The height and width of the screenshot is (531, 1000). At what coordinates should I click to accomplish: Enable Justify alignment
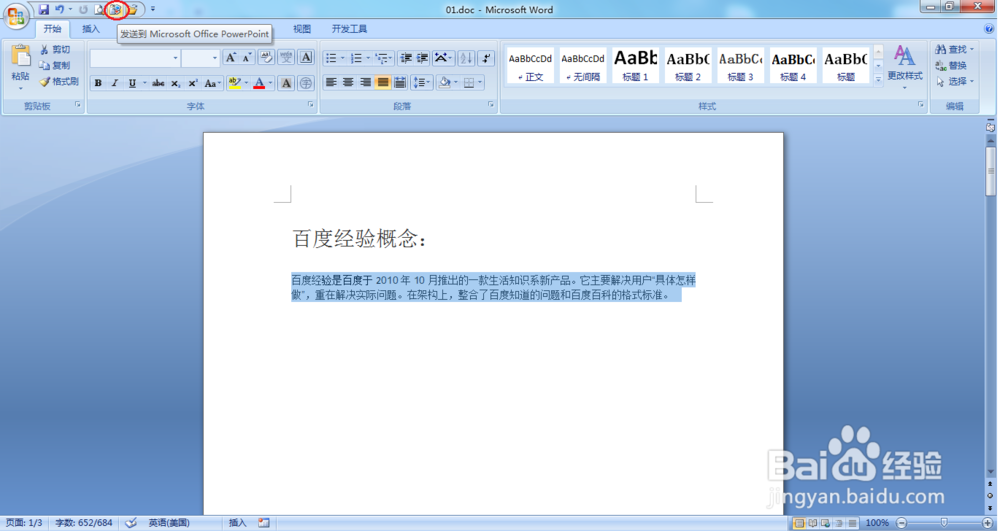coord(382,82)
